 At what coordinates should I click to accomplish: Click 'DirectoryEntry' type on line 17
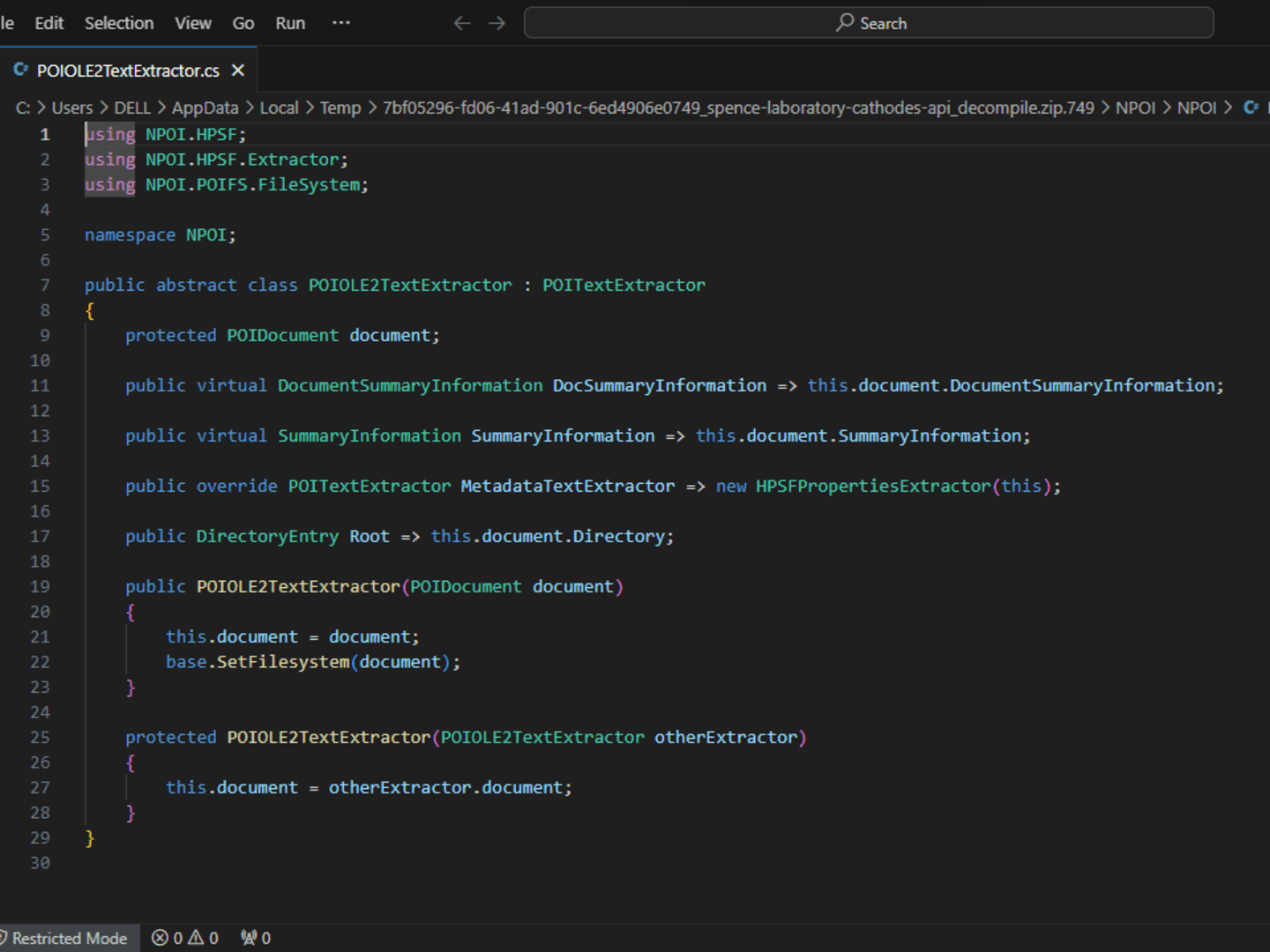pos(267,536)
